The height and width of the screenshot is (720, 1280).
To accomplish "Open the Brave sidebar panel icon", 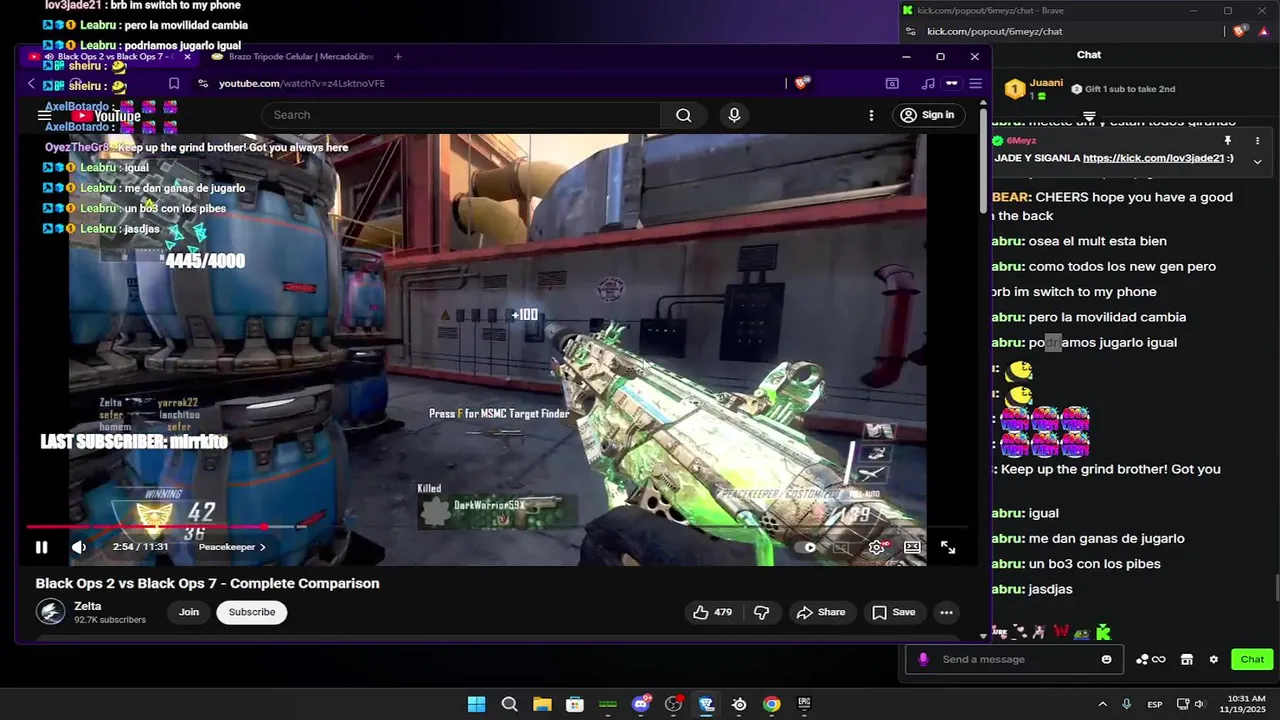I will 892,84.
